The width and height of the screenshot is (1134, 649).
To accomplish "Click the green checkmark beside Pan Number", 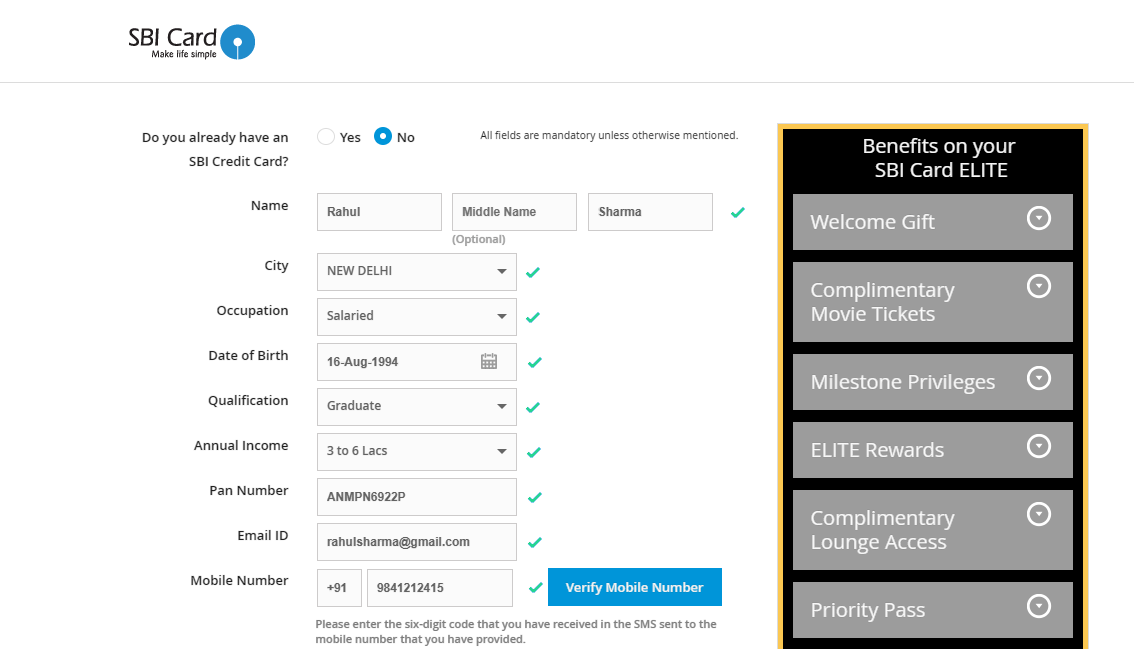I will coord(534,498).
